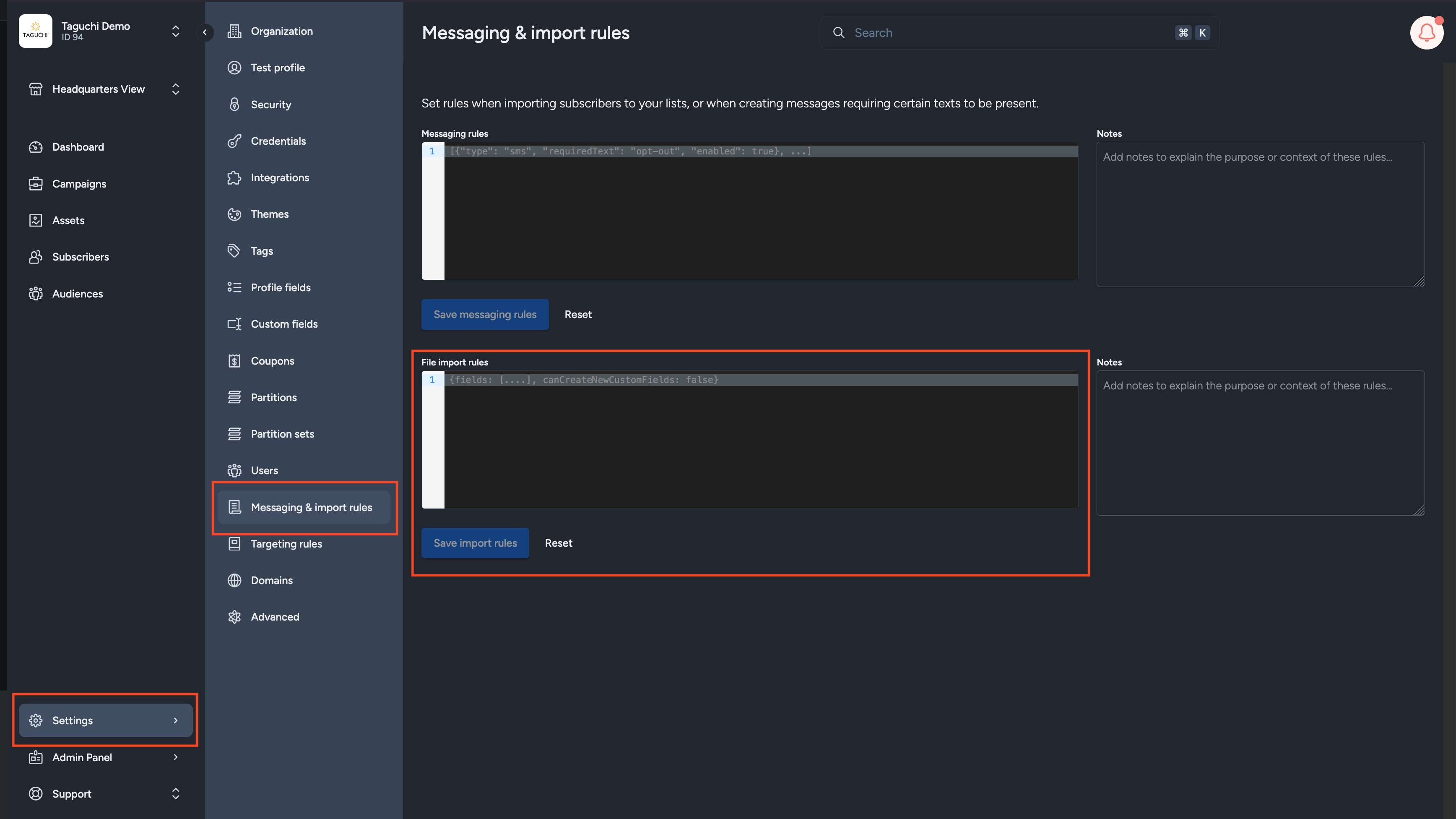Click the Users icon
1456x819 pixels.
[x=234, y=471]
